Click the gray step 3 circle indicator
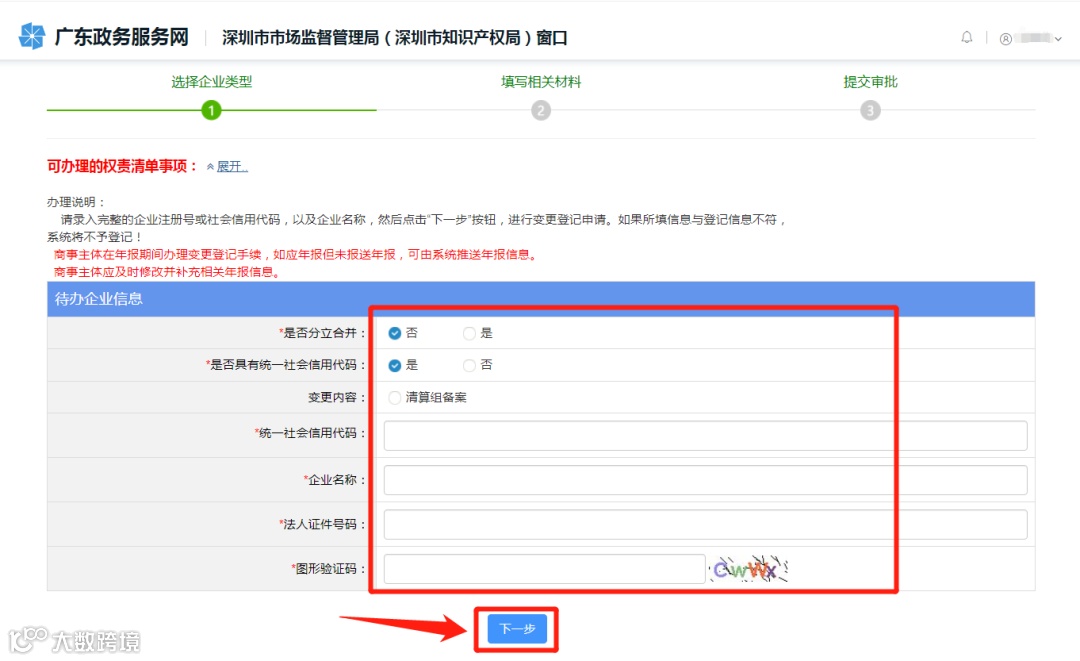The image size is (1080, 661). tap(869, 110)
